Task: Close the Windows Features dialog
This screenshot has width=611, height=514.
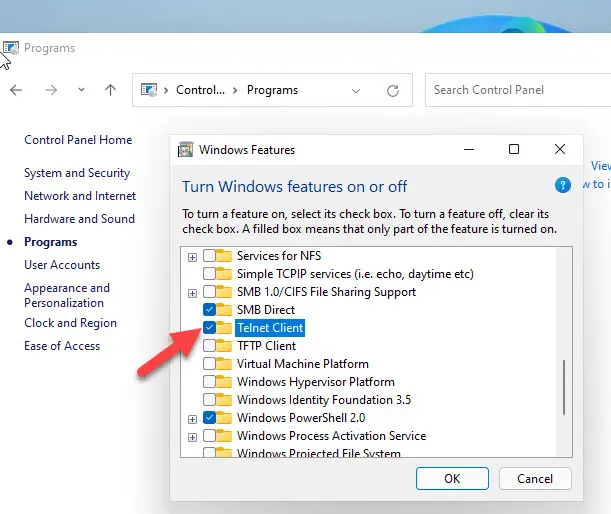Action: 560,149
